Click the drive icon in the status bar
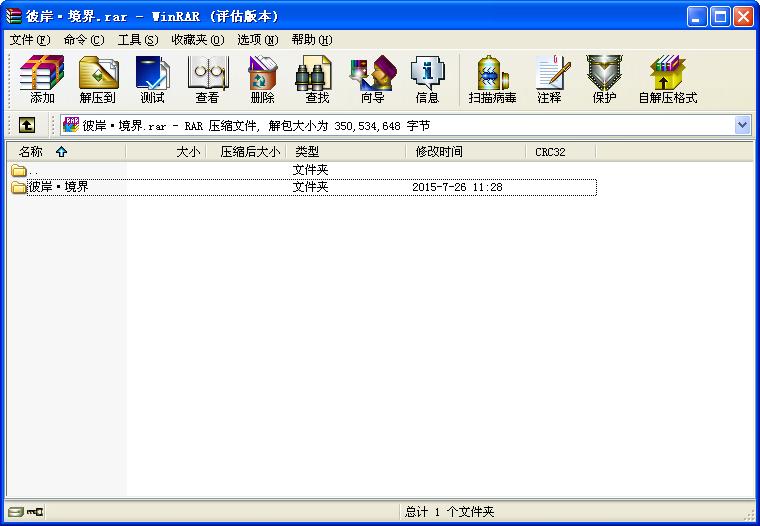 [16, 511]
